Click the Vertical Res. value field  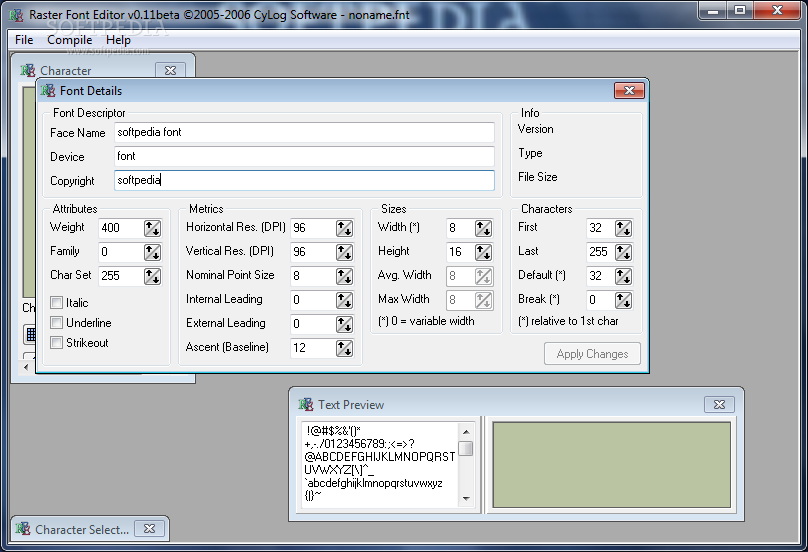(x=313, y=252)
